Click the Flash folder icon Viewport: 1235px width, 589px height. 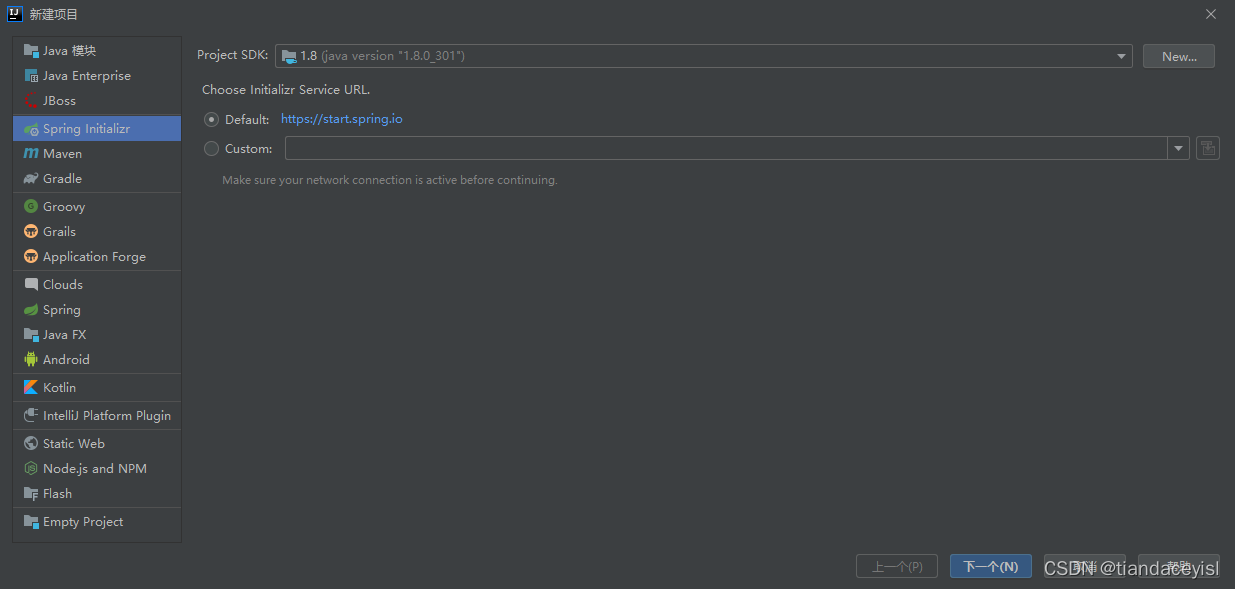coord(31,494)
